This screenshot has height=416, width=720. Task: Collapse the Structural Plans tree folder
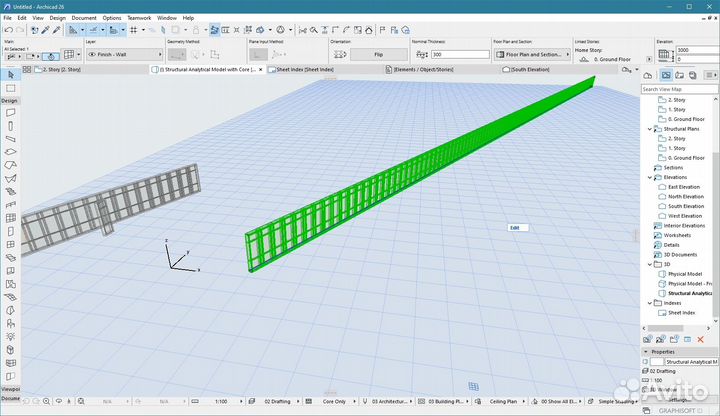point(650,129)
